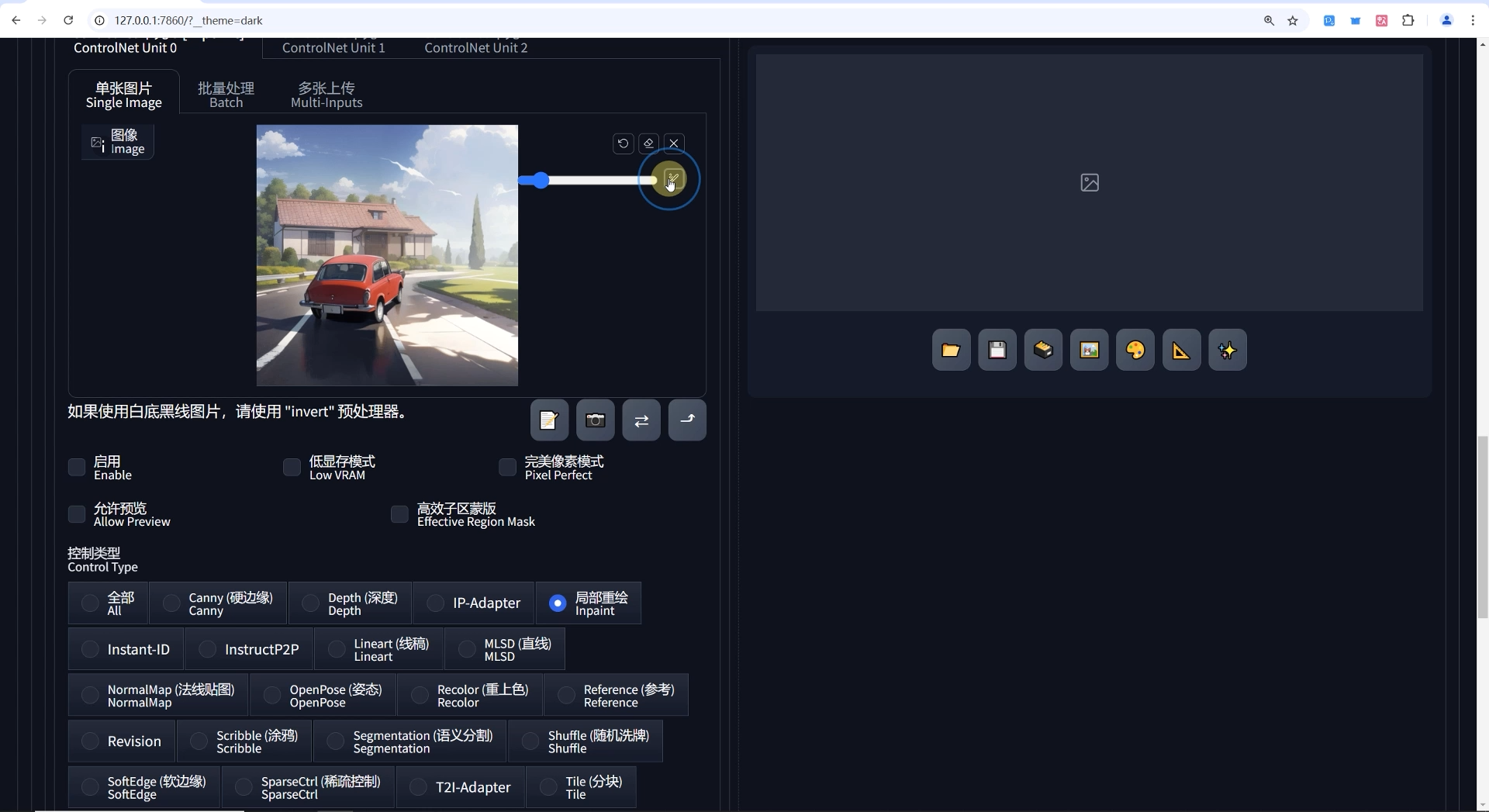Image resolution: width=1489 pixels, height=812 pixels.
Task: Select the Batch tab
Action: click(x=226, y=95)
